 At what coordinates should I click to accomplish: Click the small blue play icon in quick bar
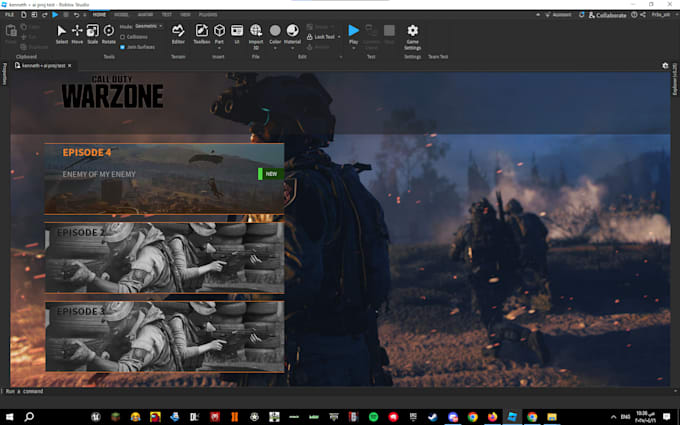[x=55, y=15]
